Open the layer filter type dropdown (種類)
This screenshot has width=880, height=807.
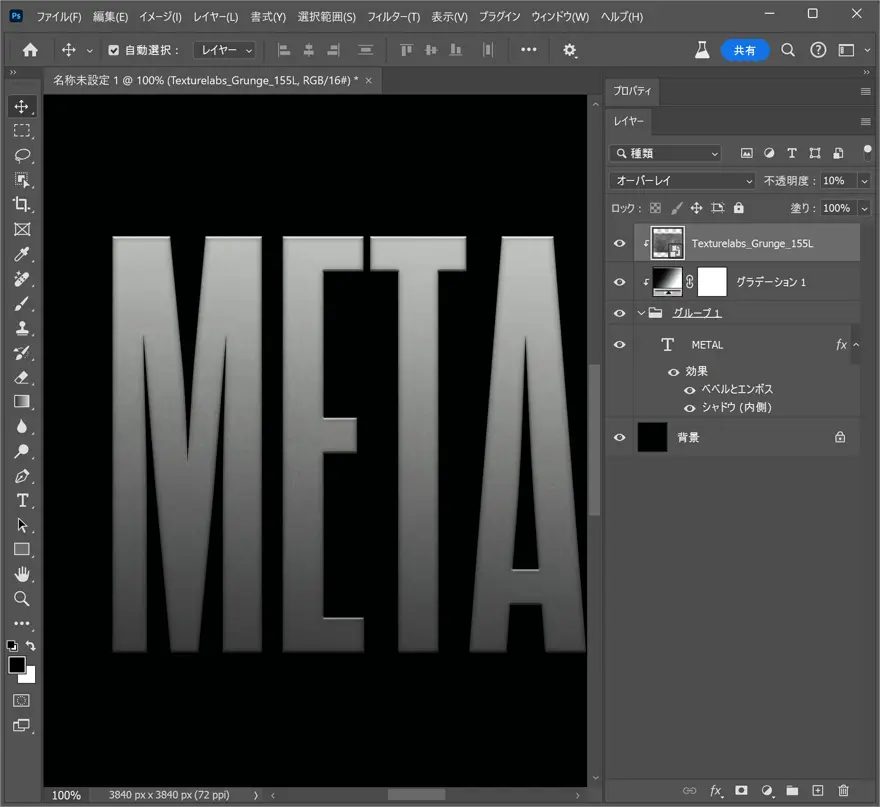coord(666,153)
